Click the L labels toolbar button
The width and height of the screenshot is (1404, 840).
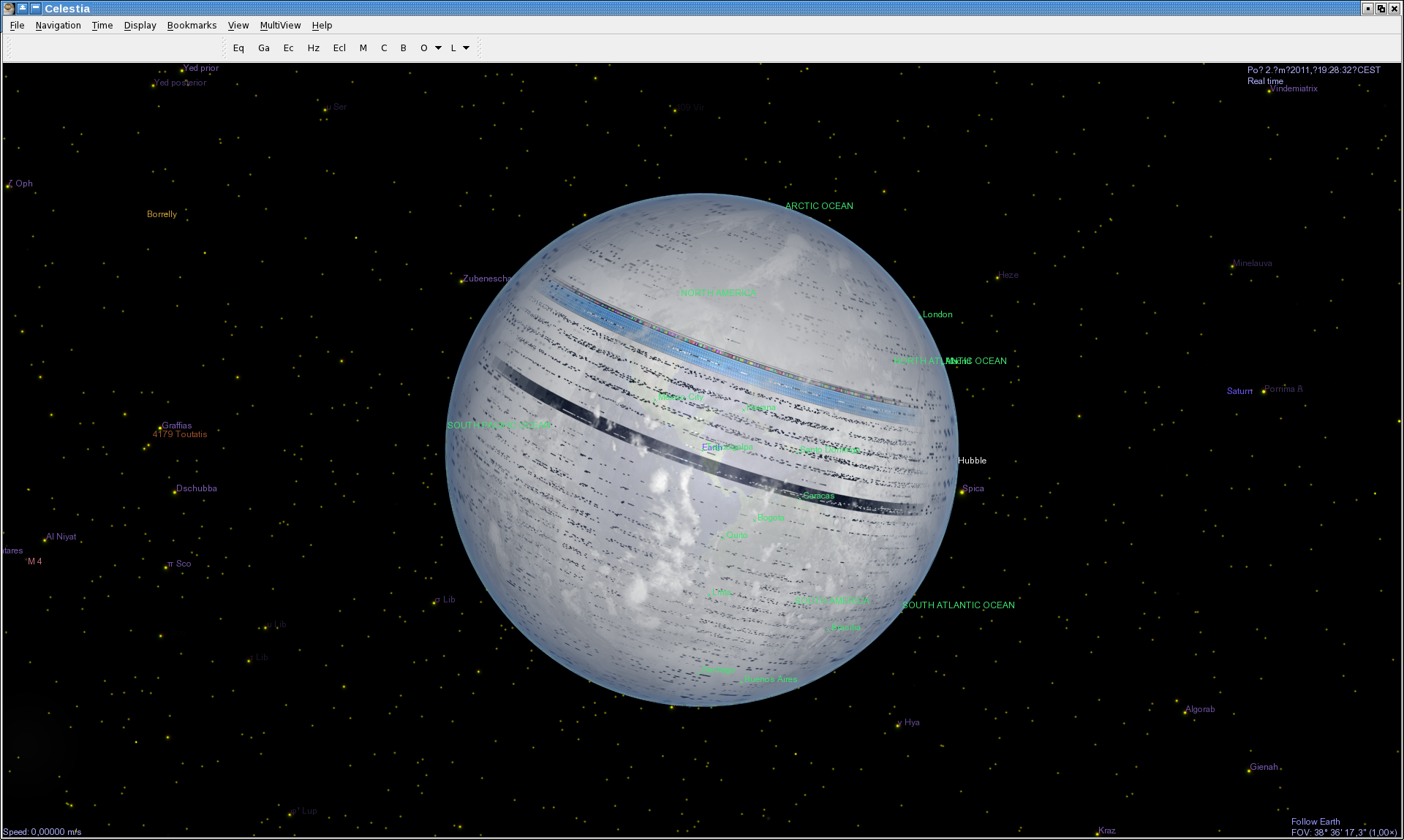[453, 48]
